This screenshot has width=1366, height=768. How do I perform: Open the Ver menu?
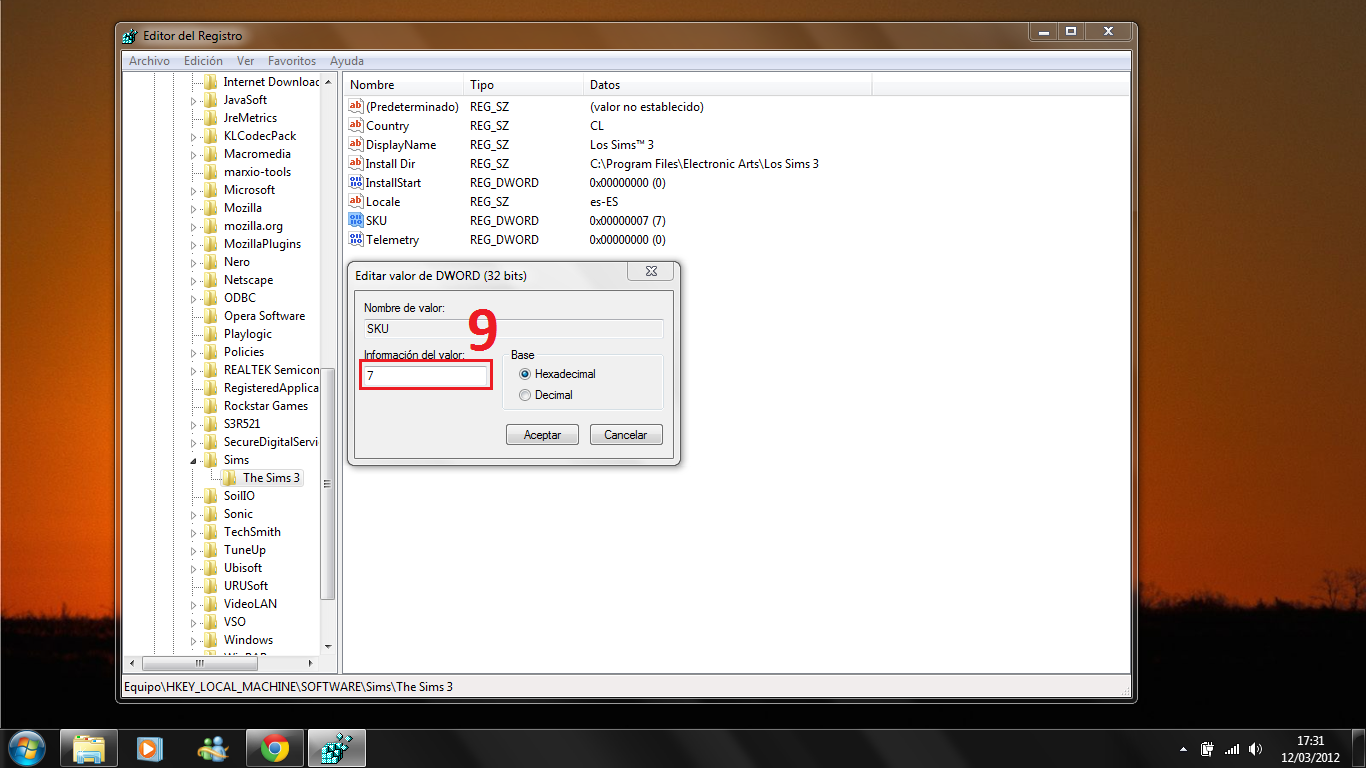[x=245, y=61]
